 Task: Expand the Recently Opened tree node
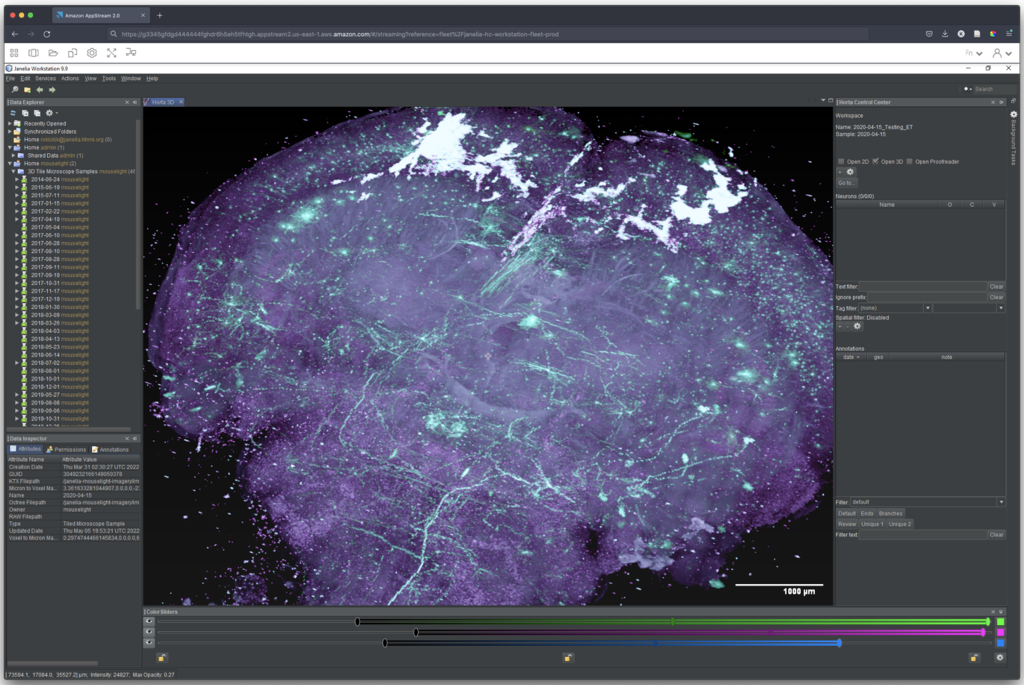pyautogui.click(x=10, y=123)
